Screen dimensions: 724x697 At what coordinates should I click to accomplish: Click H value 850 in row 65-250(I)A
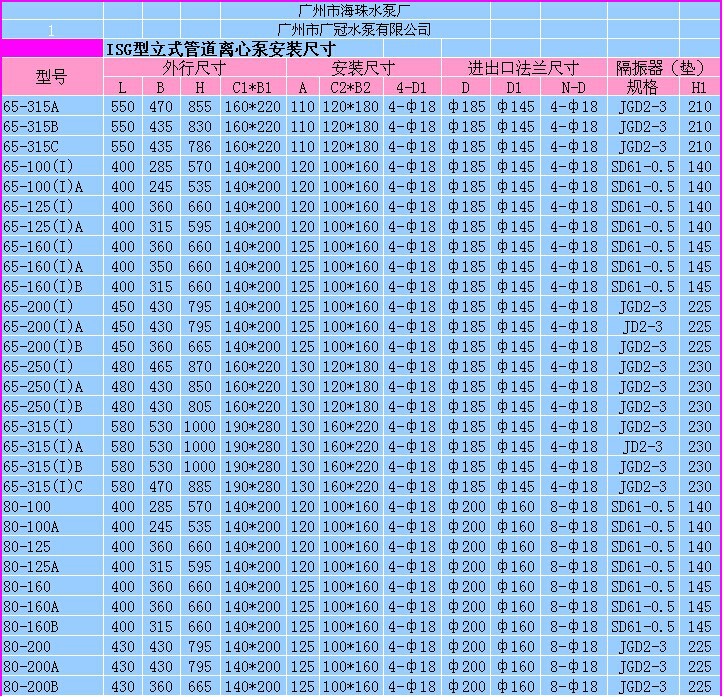click(200, 386)
